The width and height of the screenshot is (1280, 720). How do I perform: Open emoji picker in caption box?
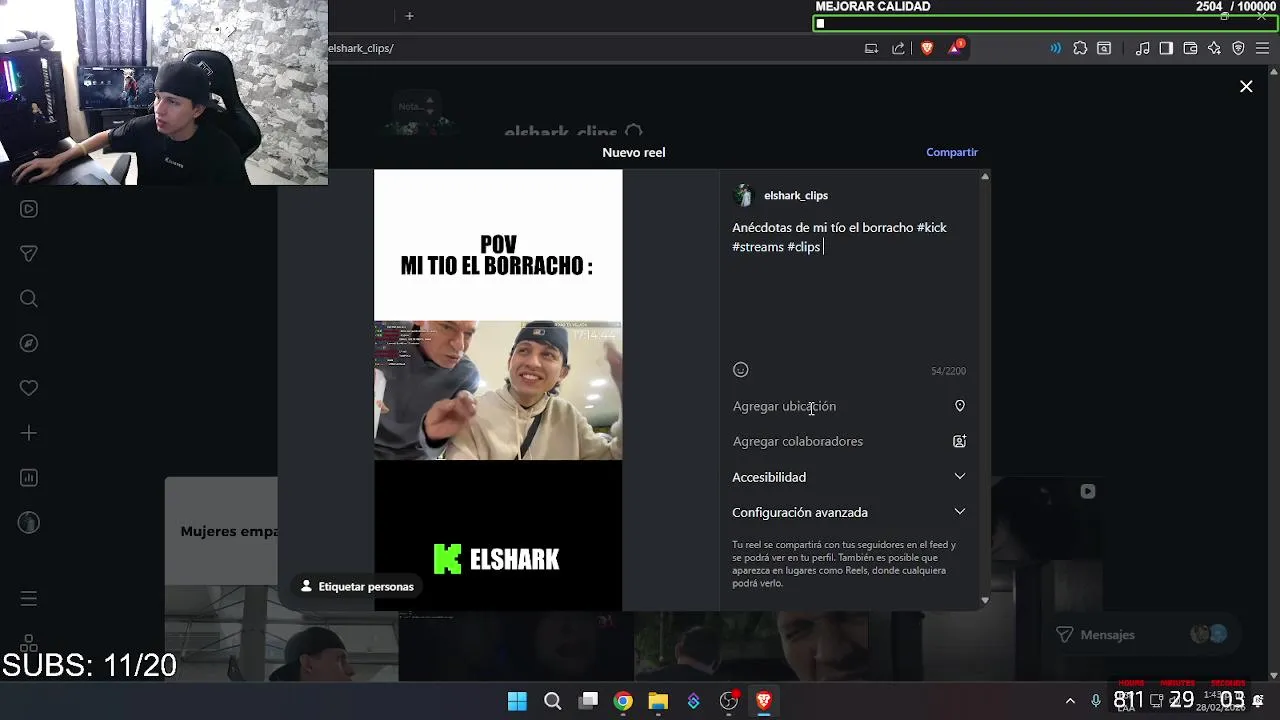(741, 370)
